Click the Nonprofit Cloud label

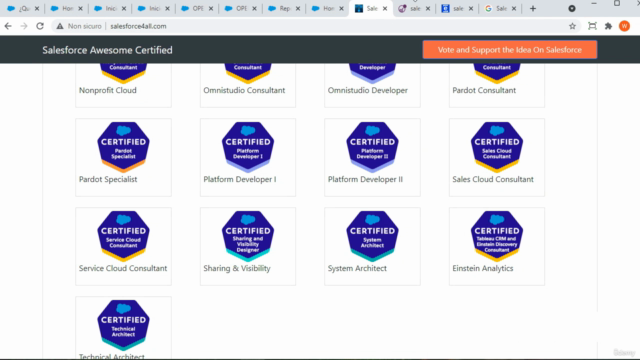pyautogui.click(x=108, y=90)
